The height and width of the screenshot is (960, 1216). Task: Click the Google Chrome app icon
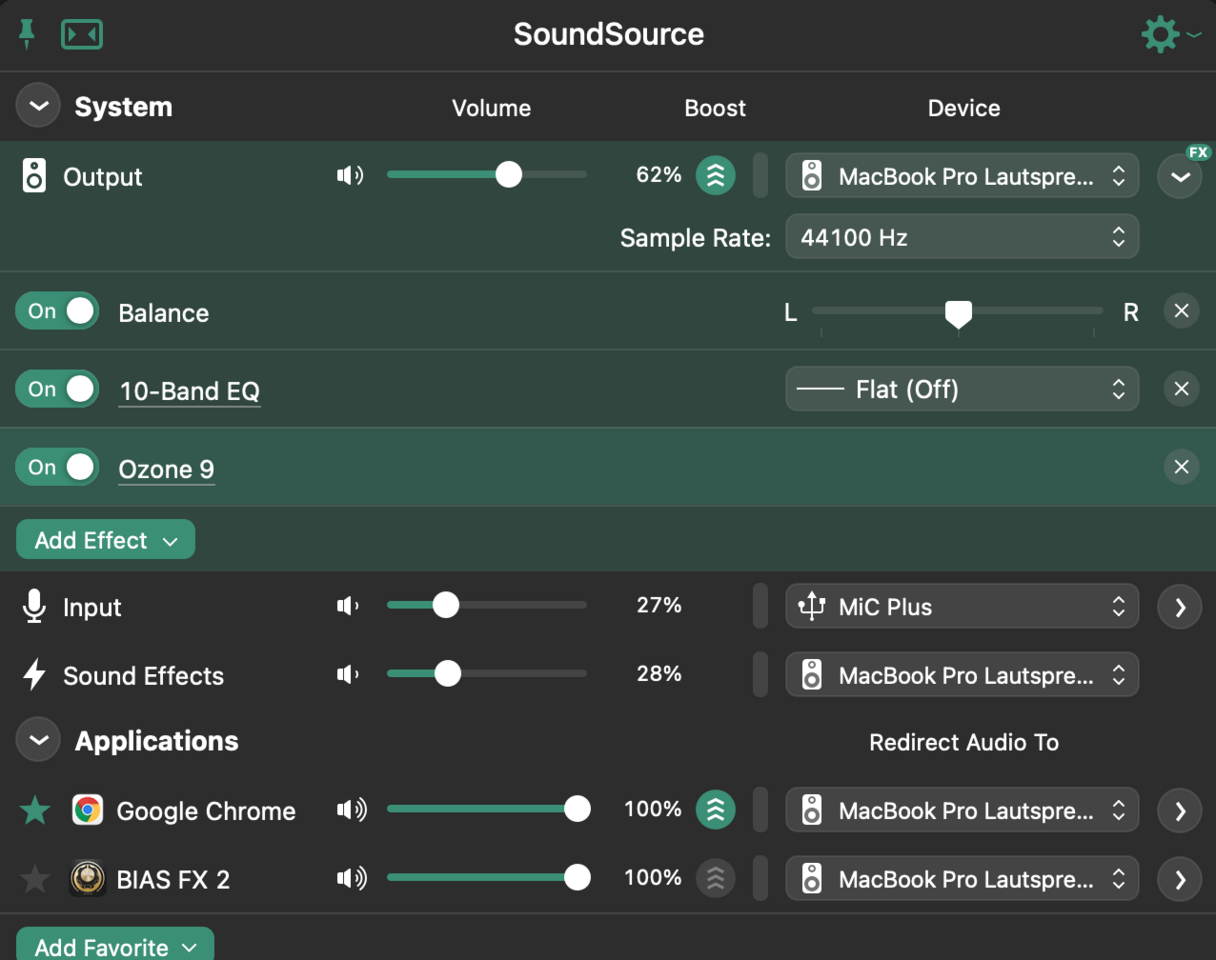(x=88, y=810)
